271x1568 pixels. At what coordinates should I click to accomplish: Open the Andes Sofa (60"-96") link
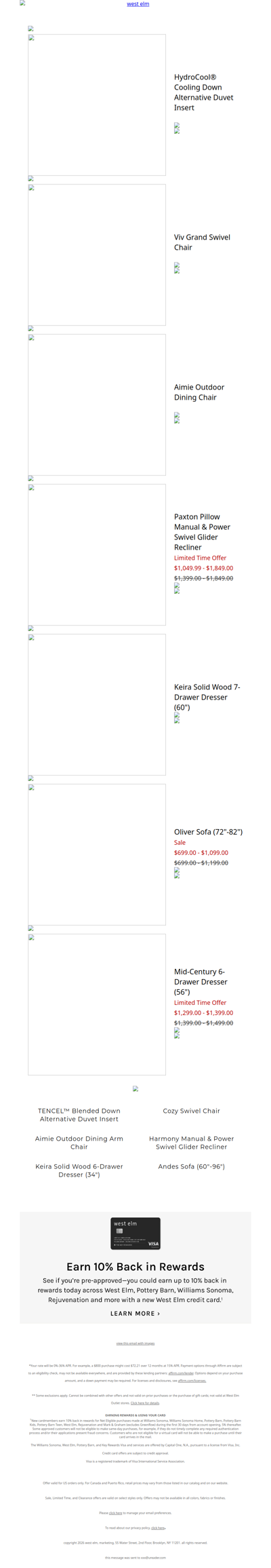(x=192, y=1166)
